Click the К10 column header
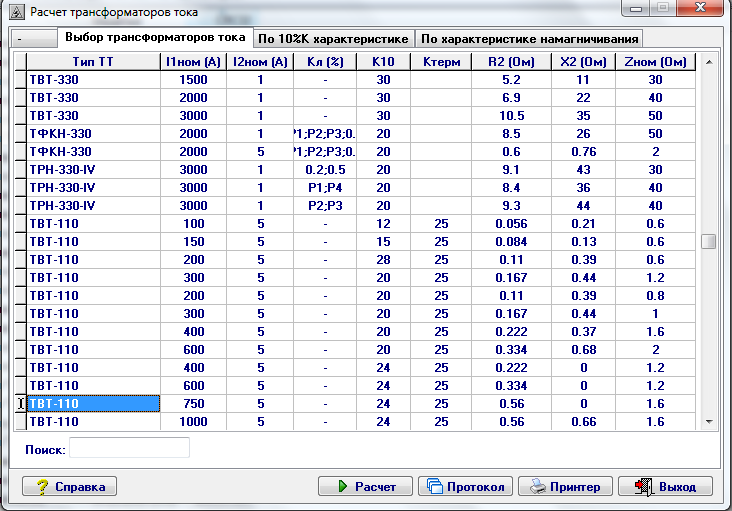732x511 pixels. (383, 62)
